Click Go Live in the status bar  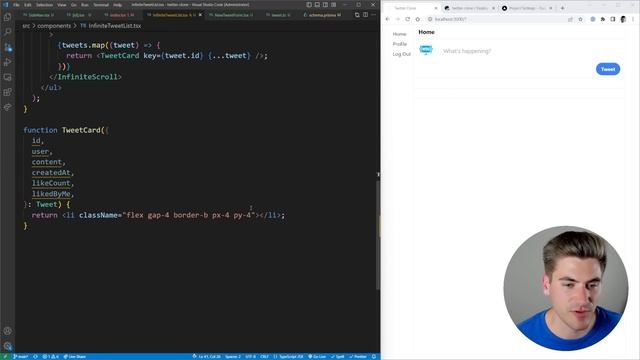pos(317,356)
